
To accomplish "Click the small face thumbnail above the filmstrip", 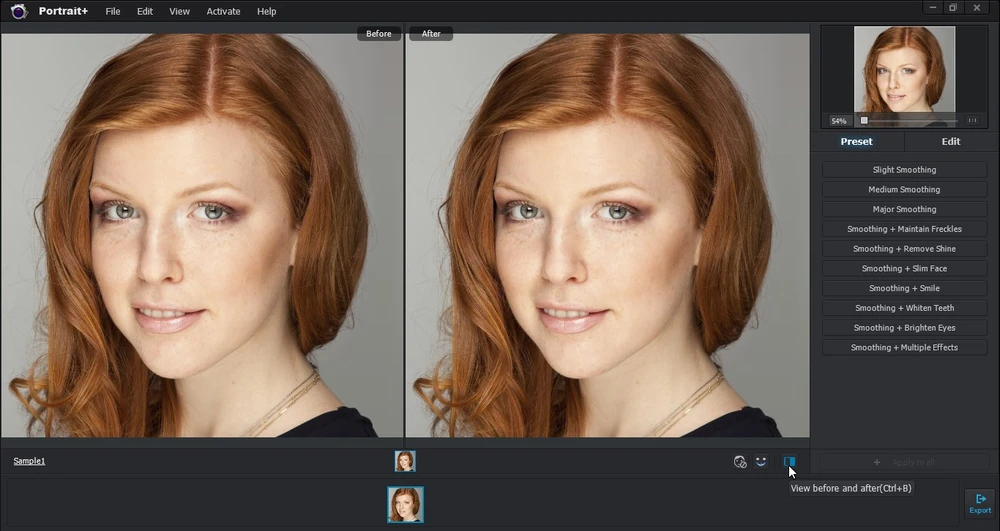I will (405, 461).
